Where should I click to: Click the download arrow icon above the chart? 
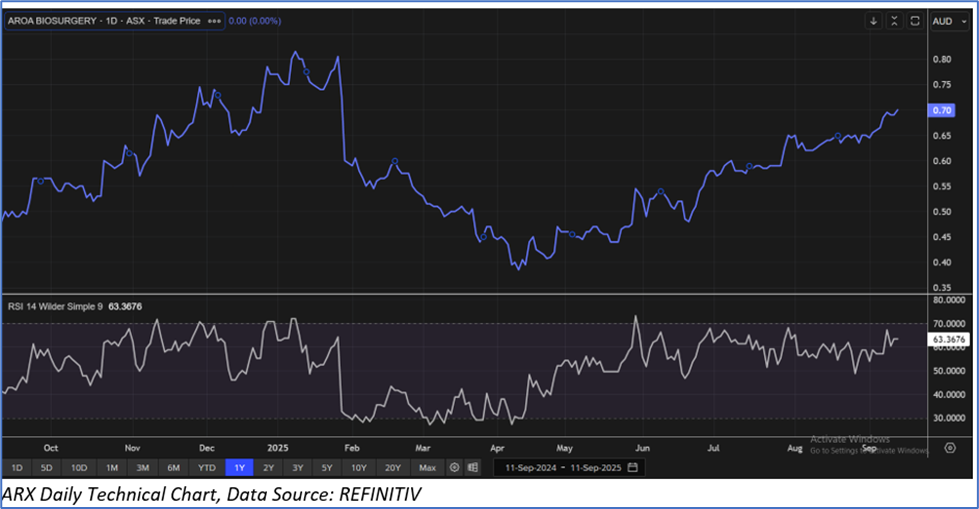coord(873,21)
